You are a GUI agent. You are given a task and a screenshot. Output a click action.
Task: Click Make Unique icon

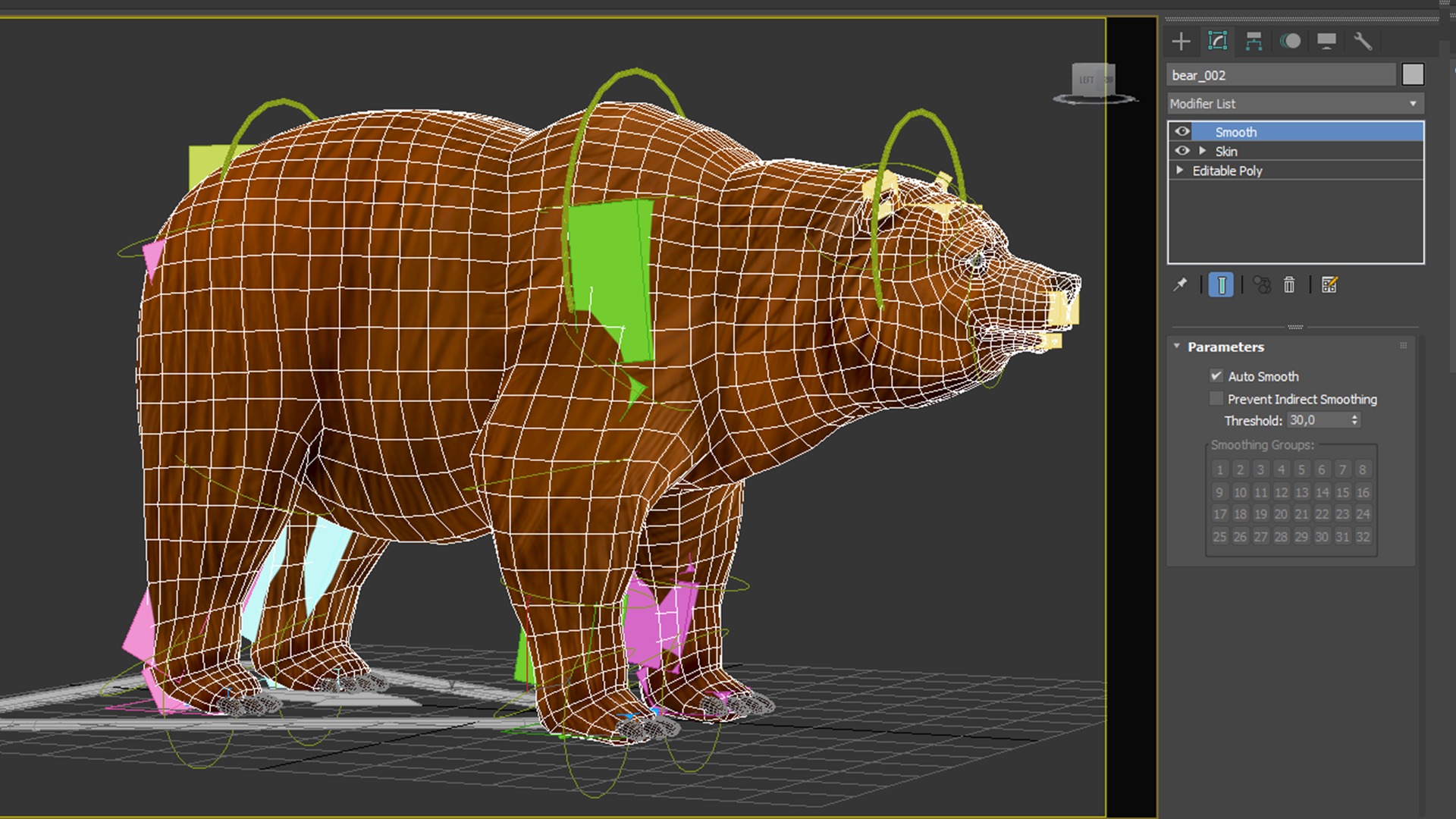pyautogui.click(x=1262, y=285)
